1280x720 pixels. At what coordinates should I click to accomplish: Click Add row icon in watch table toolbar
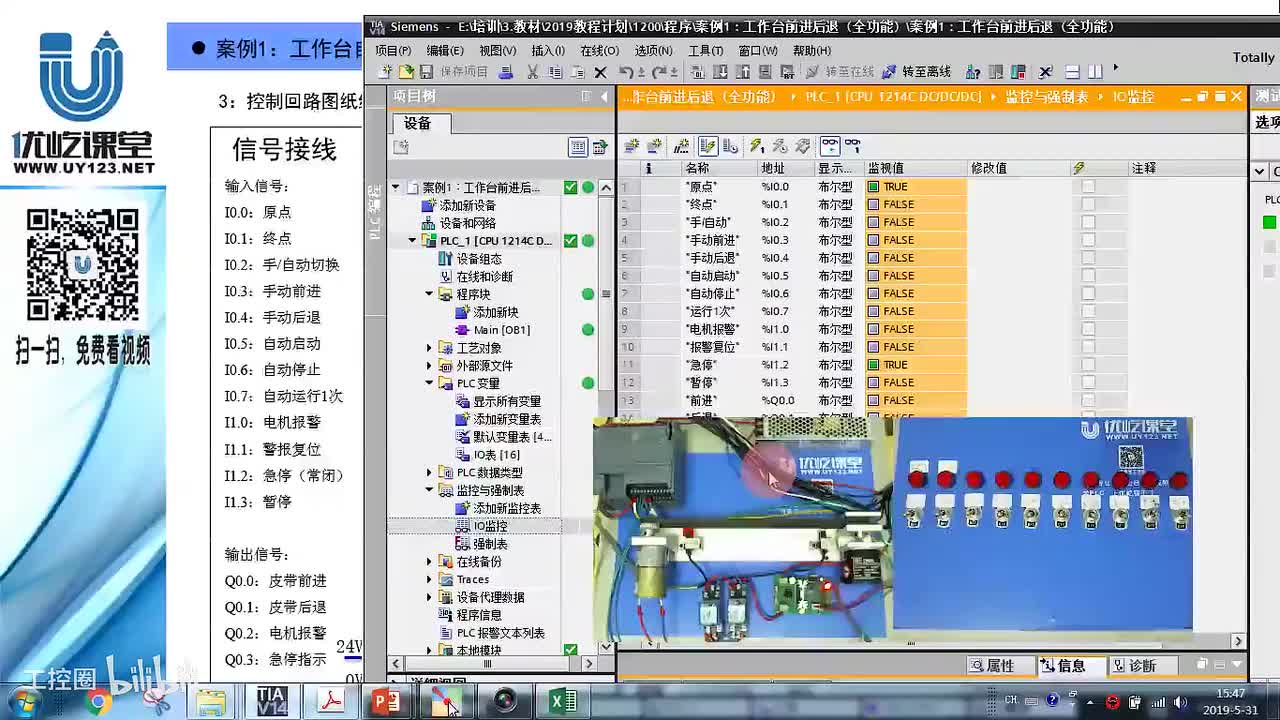pos(655,146)
